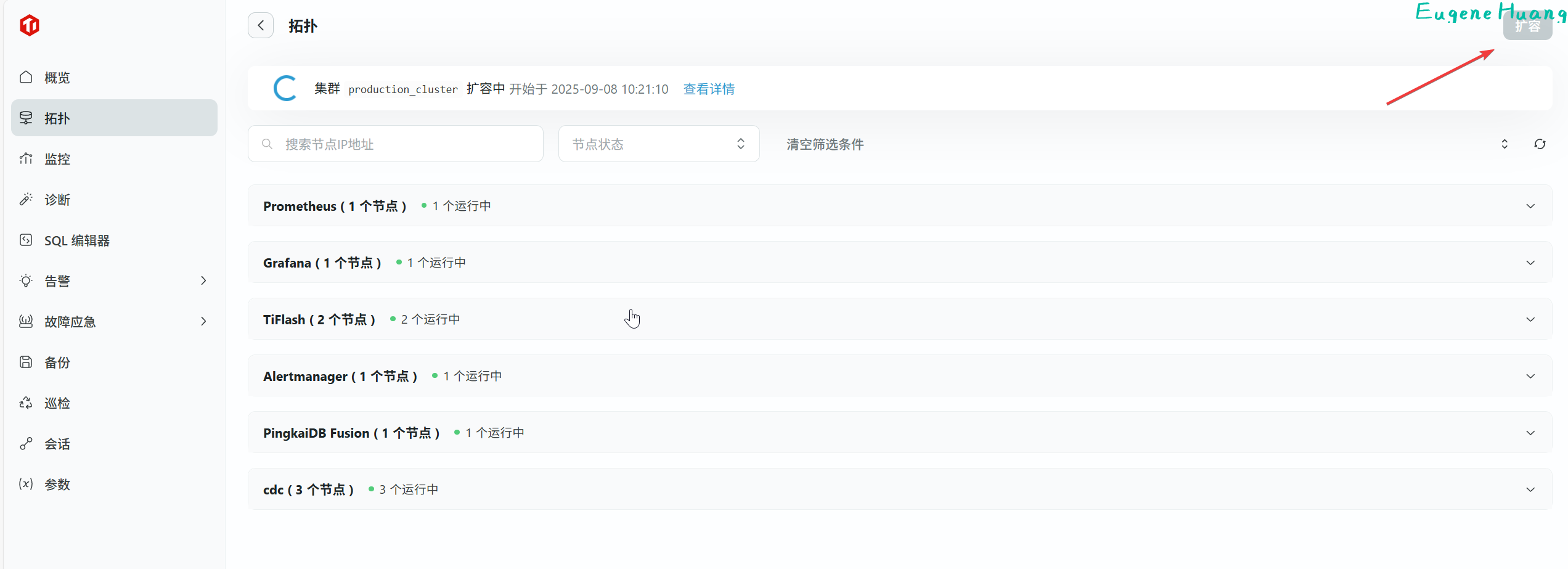Open SQL 编辑器 via its code icon
The width and height of the screenshot is (1568, 569).
tap(26, 240)
